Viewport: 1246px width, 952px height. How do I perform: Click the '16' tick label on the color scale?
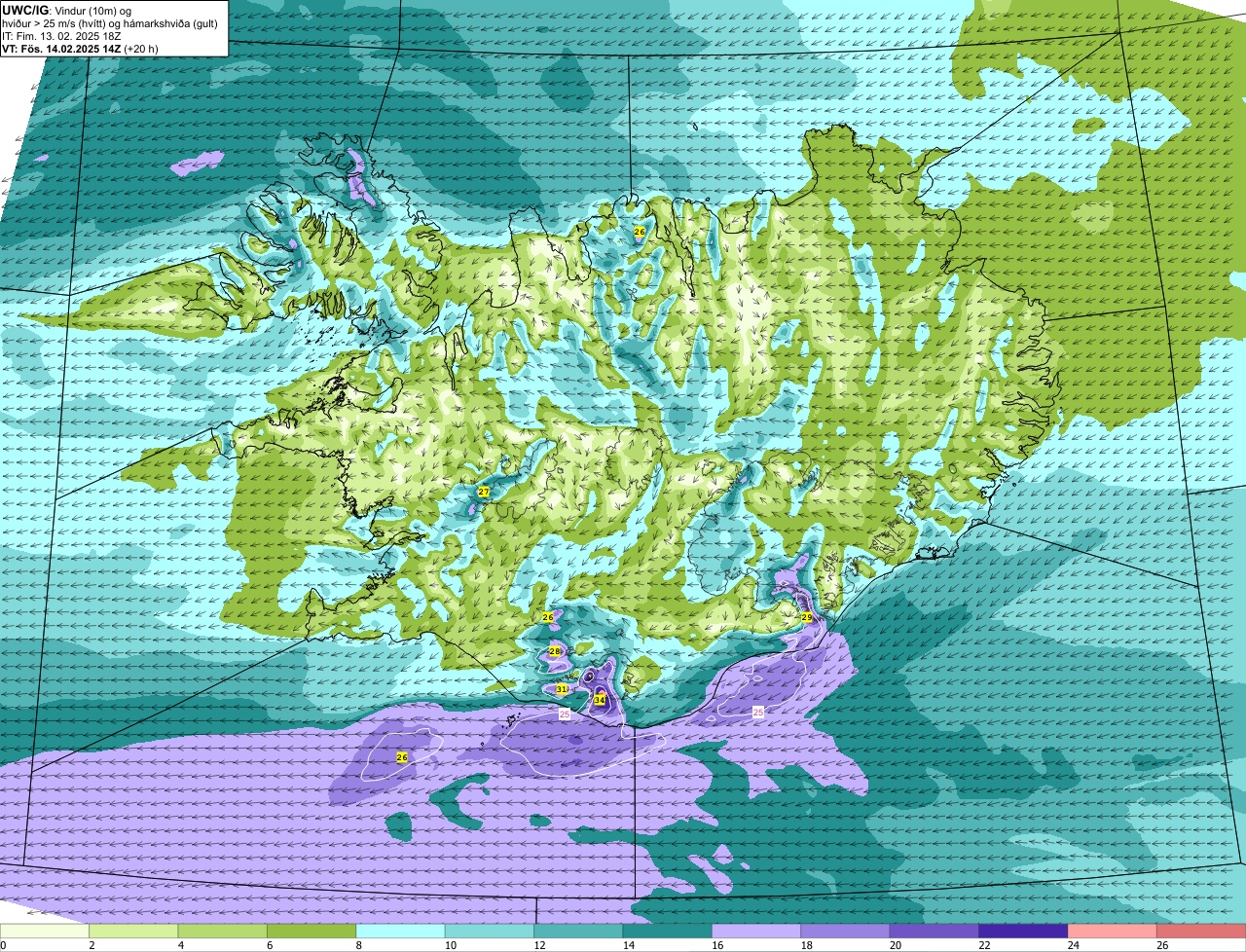click(x=717, y=945)
